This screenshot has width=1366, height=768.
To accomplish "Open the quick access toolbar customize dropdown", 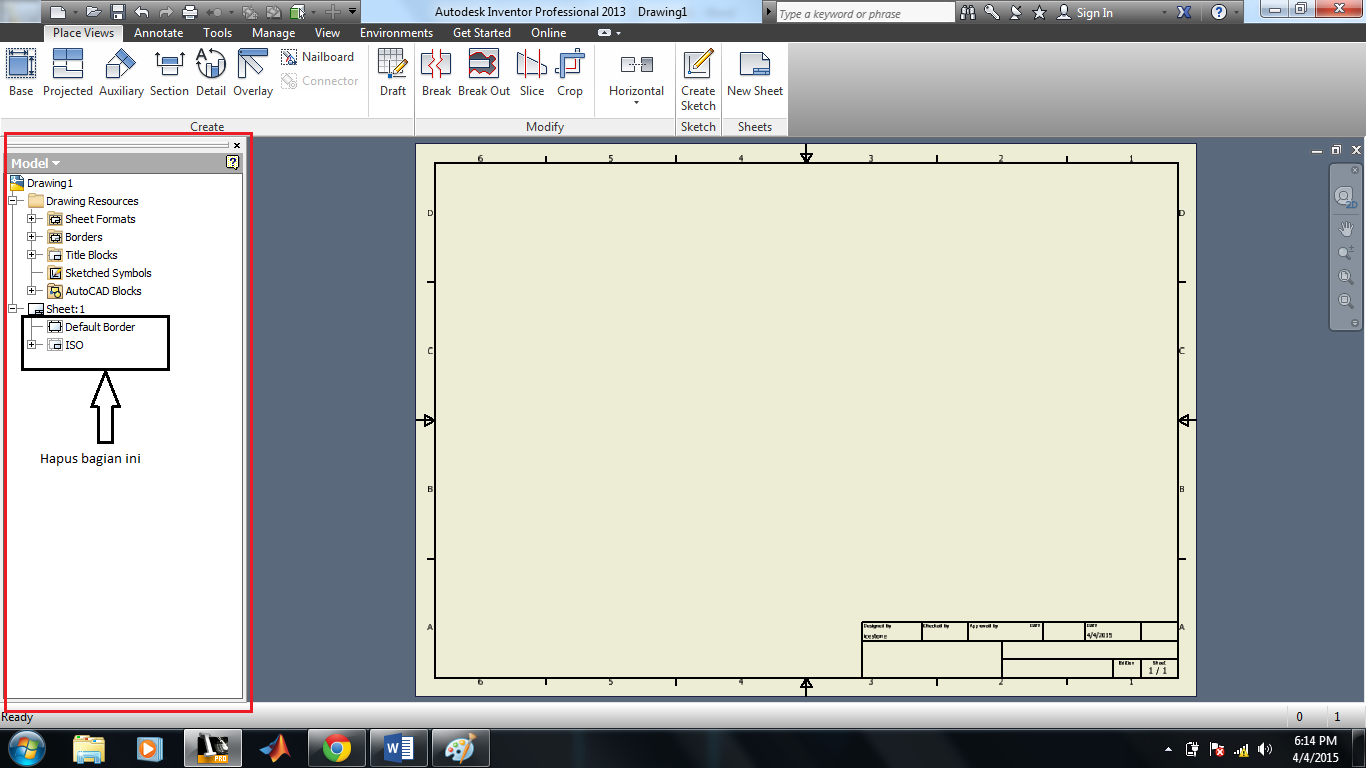I will pos(353,12).
